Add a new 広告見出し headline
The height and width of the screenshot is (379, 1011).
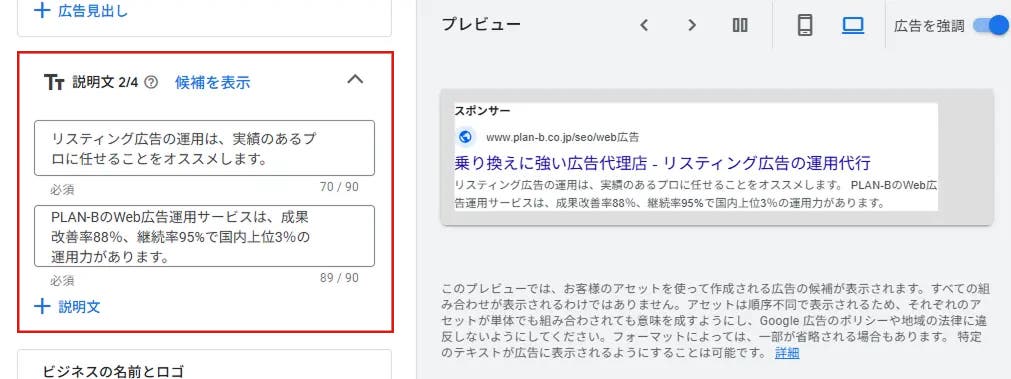(81, 10)
